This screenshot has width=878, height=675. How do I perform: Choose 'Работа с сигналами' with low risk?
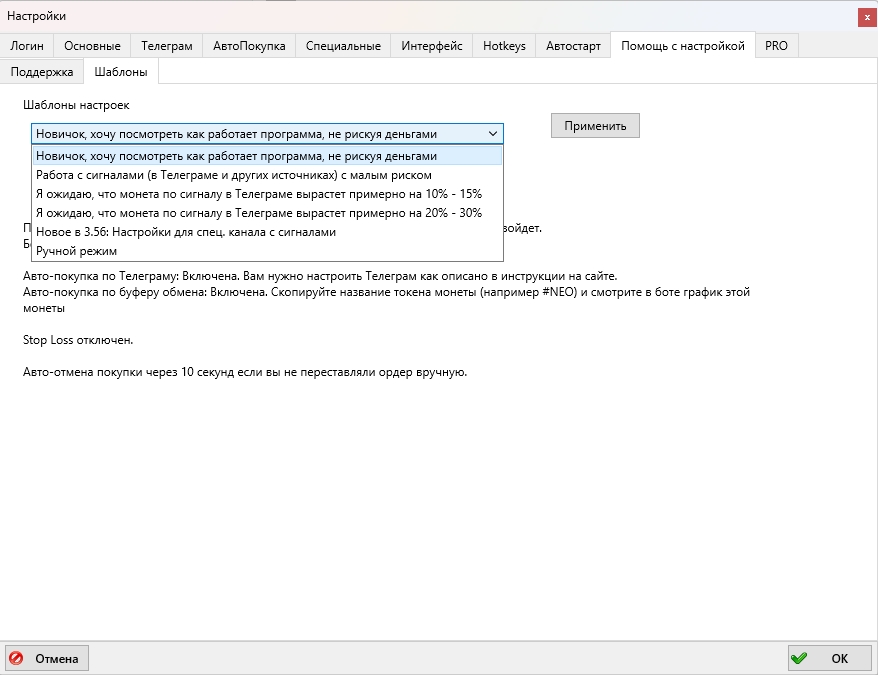[x=234, y=175]
